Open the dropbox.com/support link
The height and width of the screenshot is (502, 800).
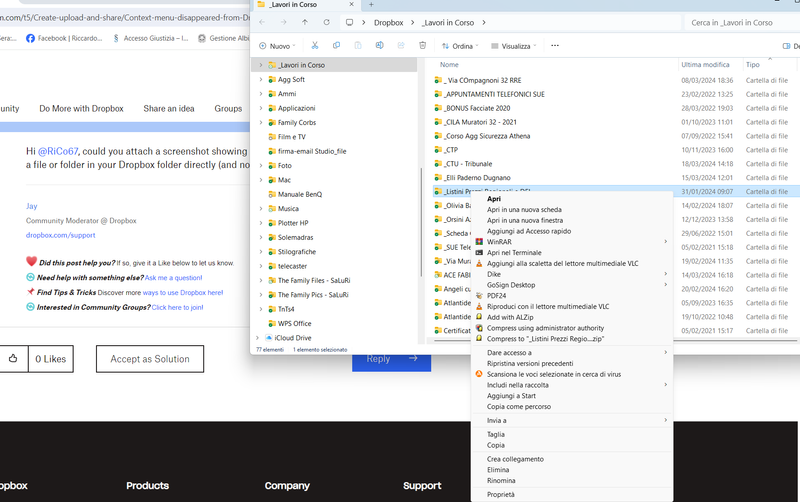tap(61, 235)
